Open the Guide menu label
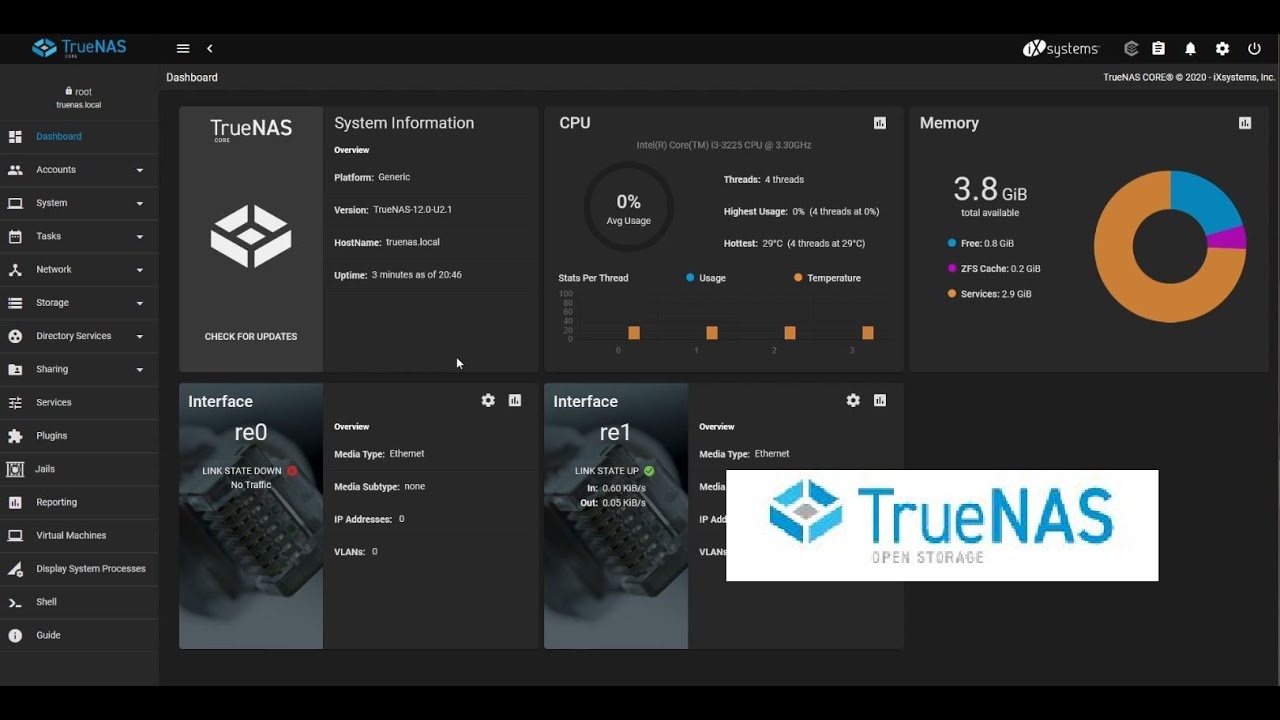This screenshot has width=1280, height=720. [48, 635]
